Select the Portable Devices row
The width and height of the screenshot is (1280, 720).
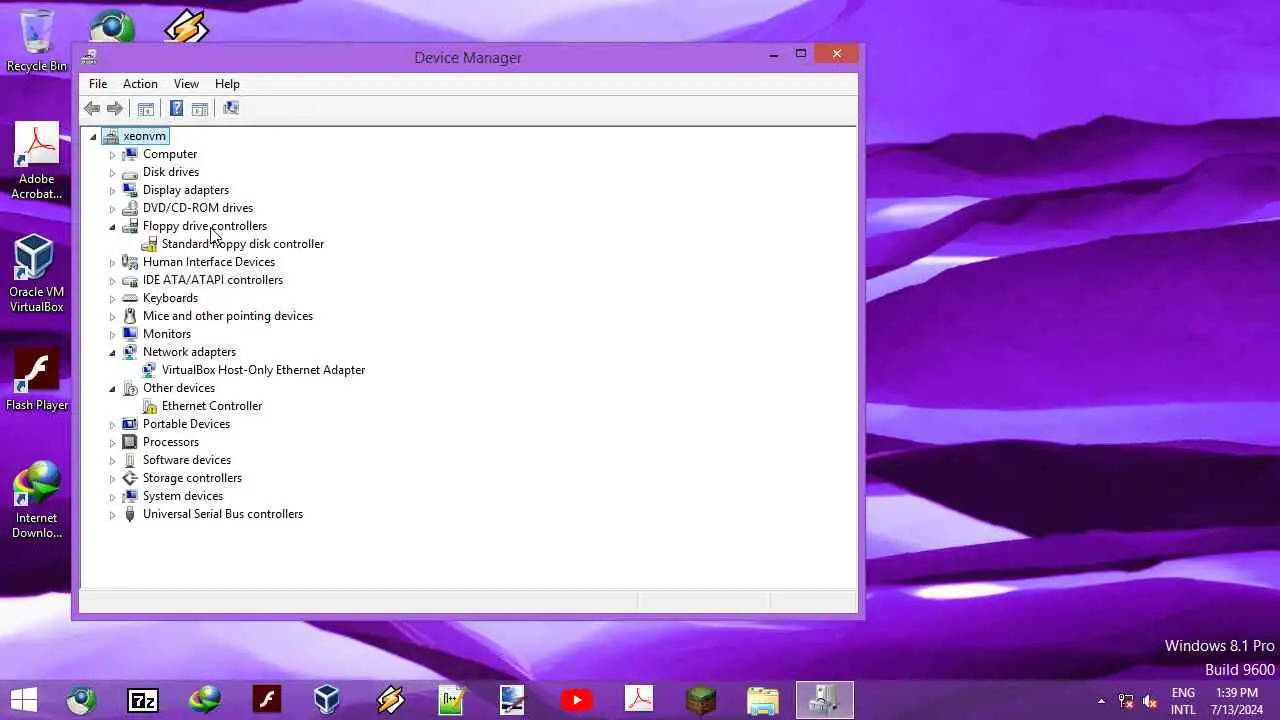[186, 424]
